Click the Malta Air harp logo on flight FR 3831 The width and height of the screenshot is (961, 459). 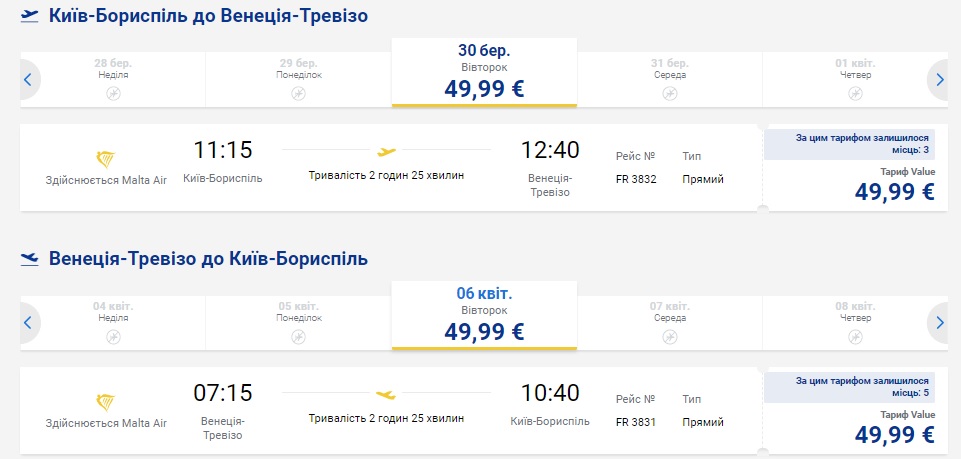click(x=105, y=402)
